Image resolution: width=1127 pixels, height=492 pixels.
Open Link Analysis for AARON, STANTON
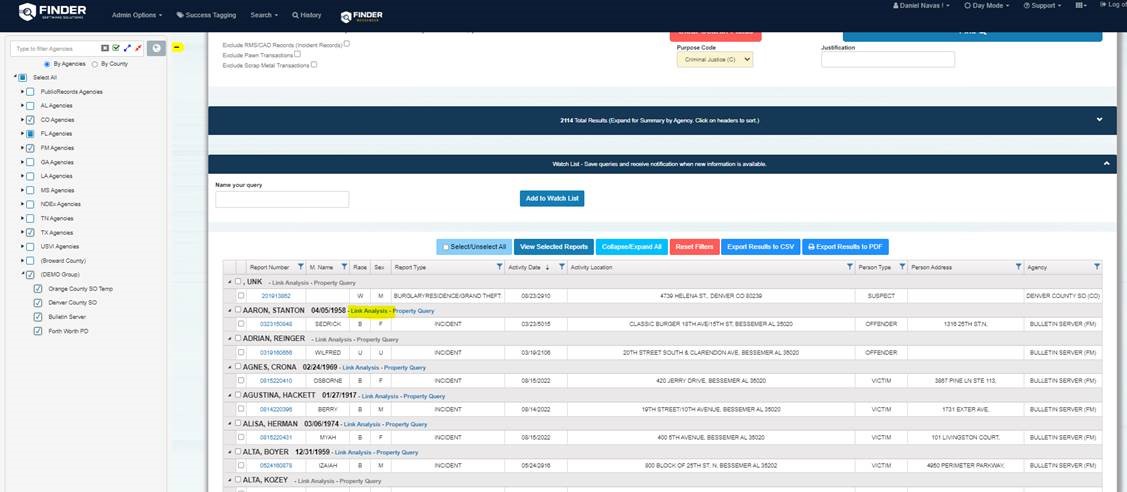click(369, 311)
